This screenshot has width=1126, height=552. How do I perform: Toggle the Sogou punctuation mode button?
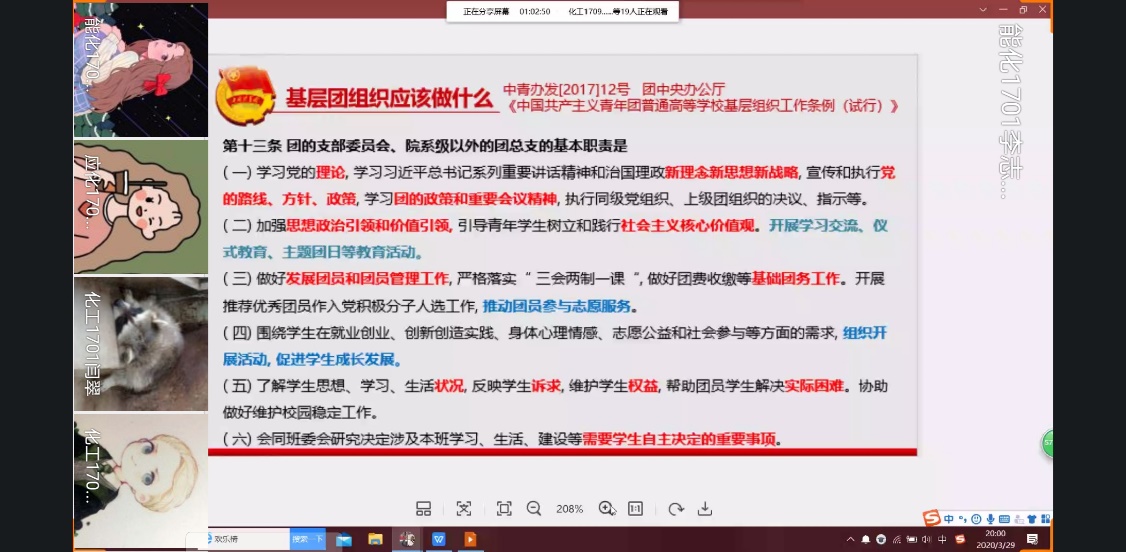coord(962,519)
